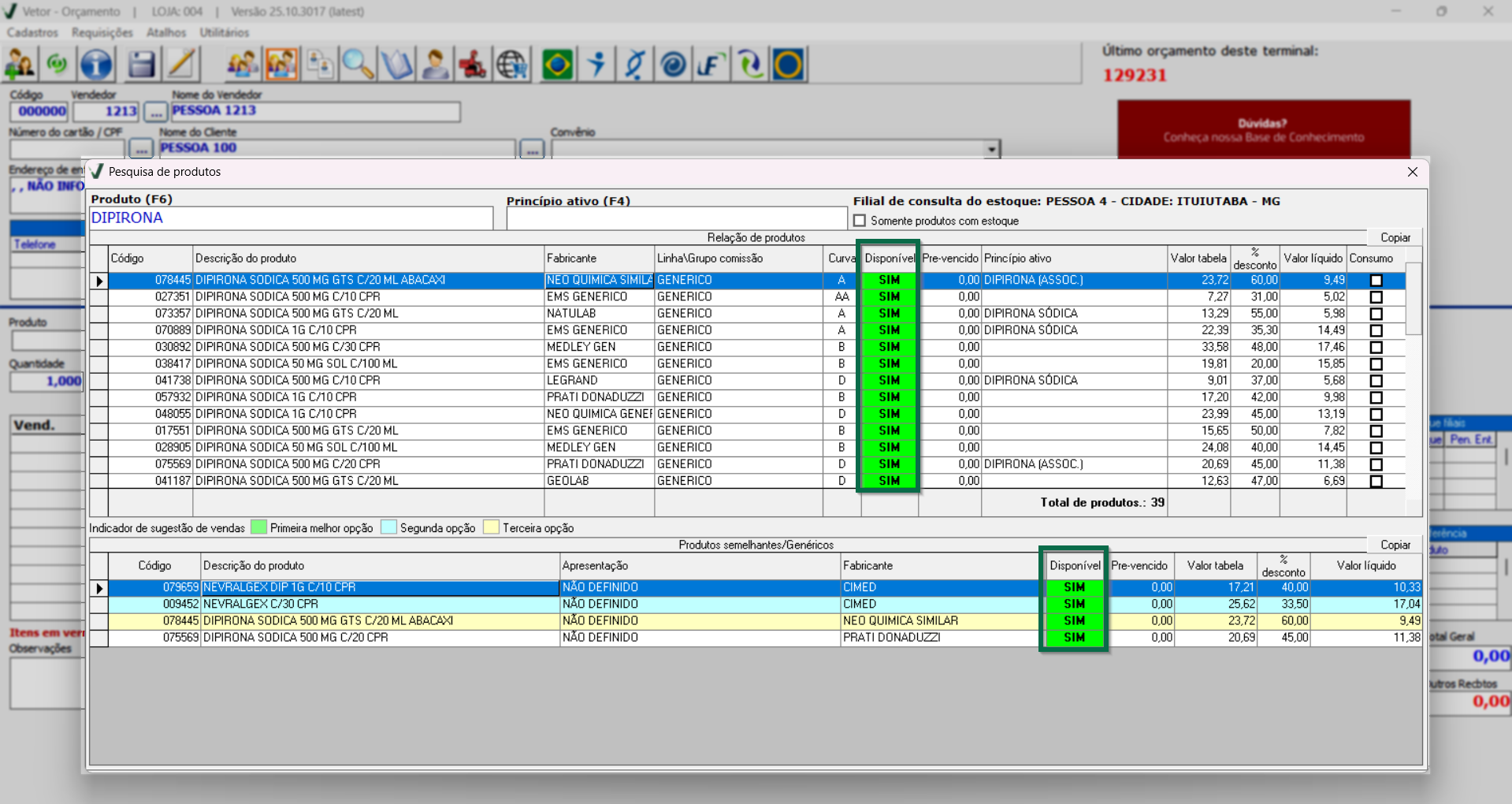1512x804 pixels.
Task: Click the Produto (F6) search field
Action: tap(292, 218)
